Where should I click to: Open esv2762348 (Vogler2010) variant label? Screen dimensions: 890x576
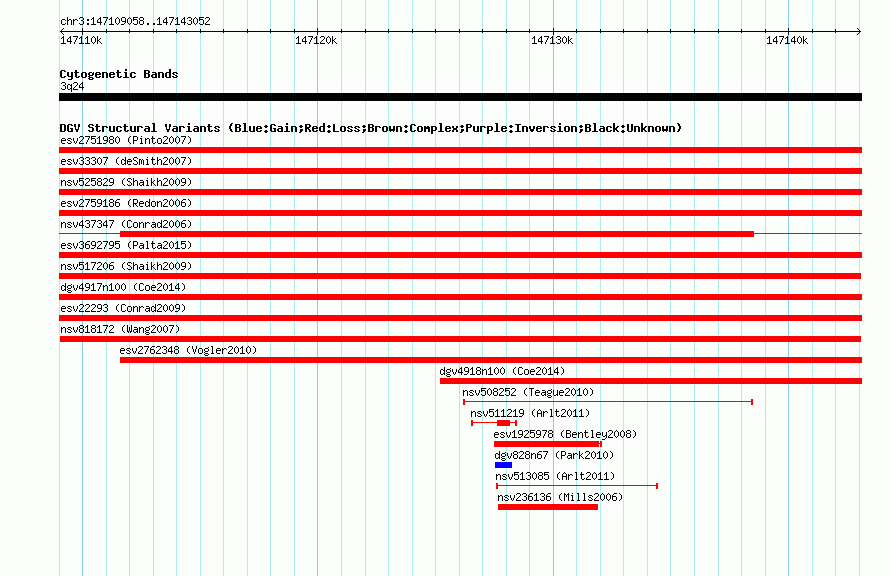point(188,350)
